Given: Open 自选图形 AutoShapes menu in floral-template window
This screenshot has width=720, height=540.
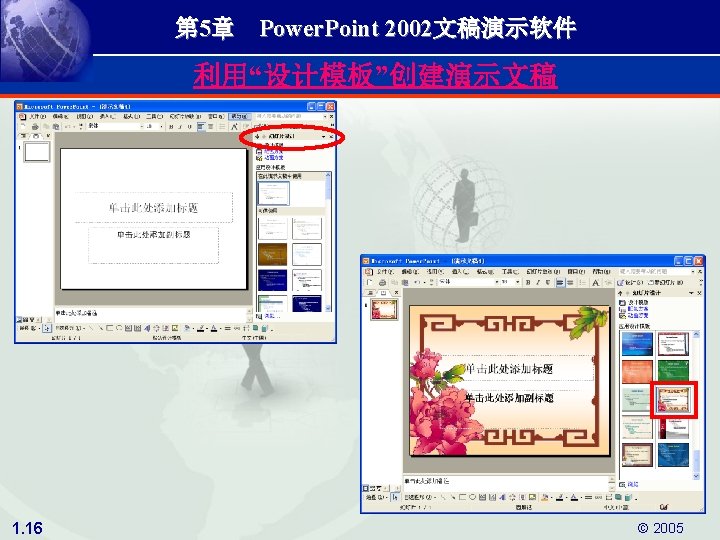Looking at the screenshot, I should (419, 497).
